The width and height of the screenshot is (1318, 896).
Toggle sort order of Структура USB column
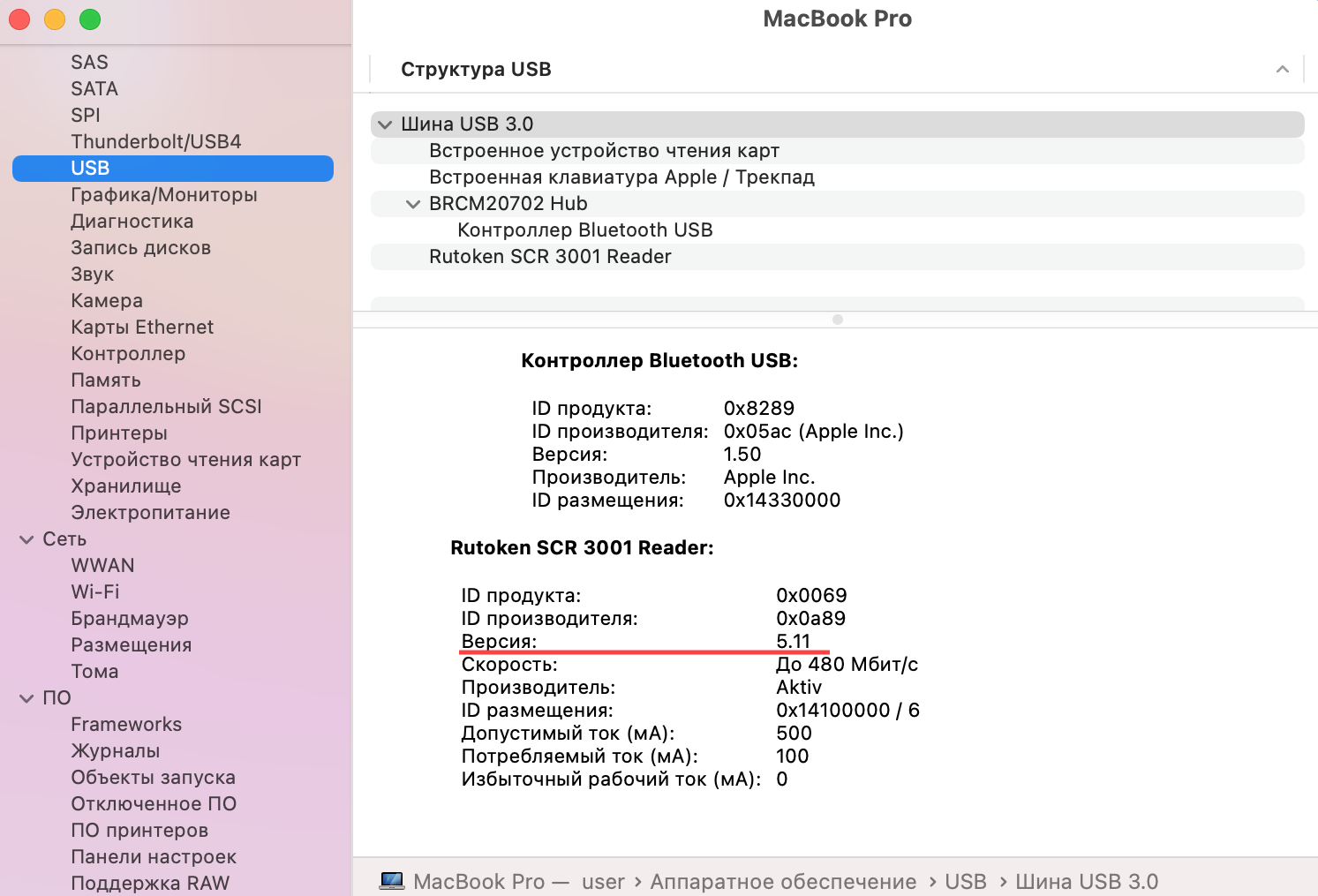tap(1283, 69)
